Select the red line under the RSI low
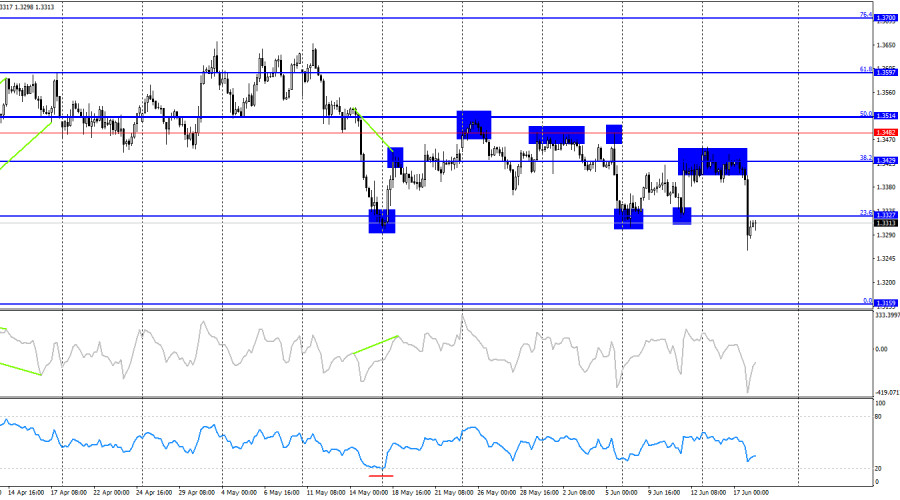Screen dimensions: 900x500 [381, 476]
